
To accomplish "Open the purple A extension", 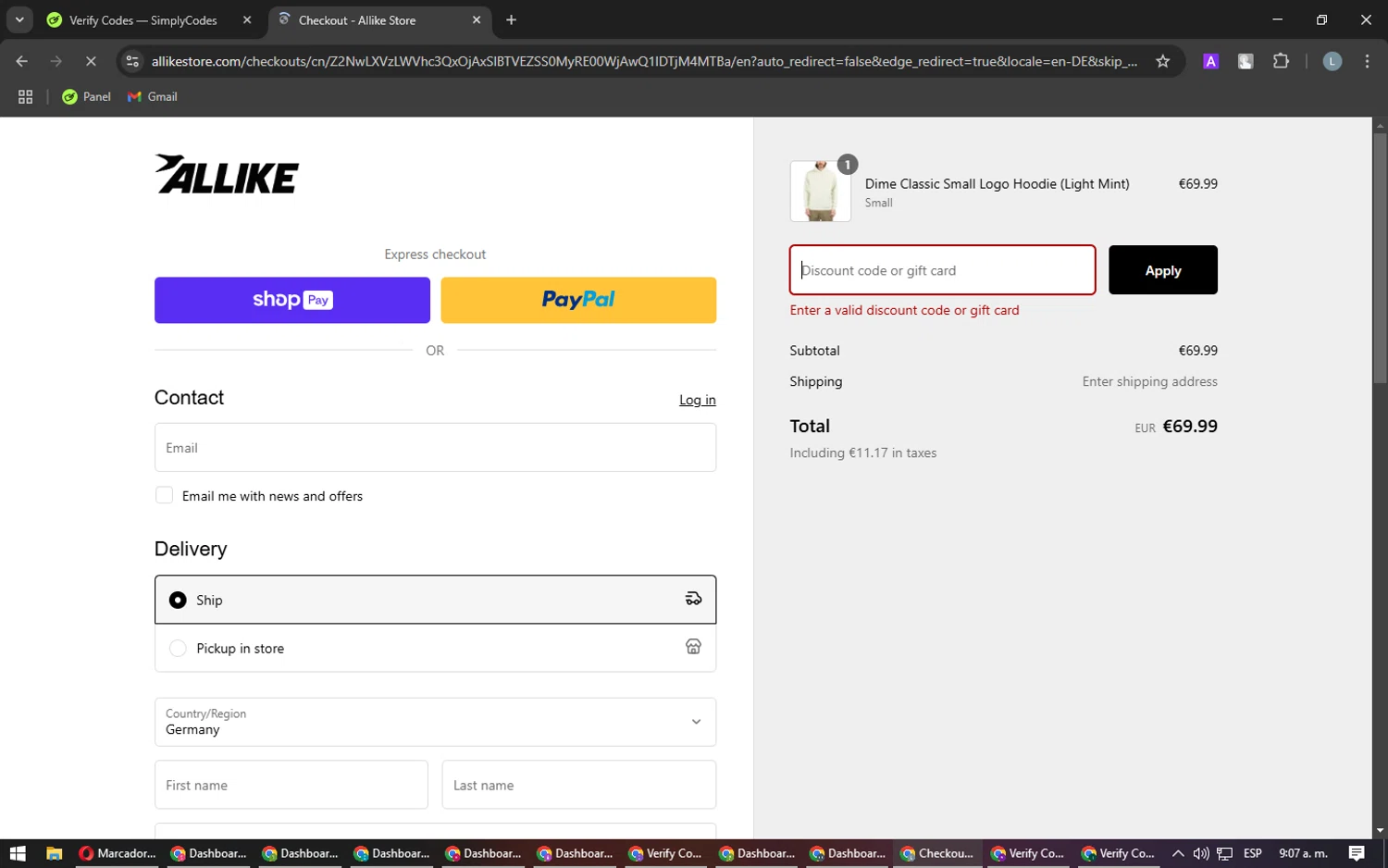I will 1210,61.
